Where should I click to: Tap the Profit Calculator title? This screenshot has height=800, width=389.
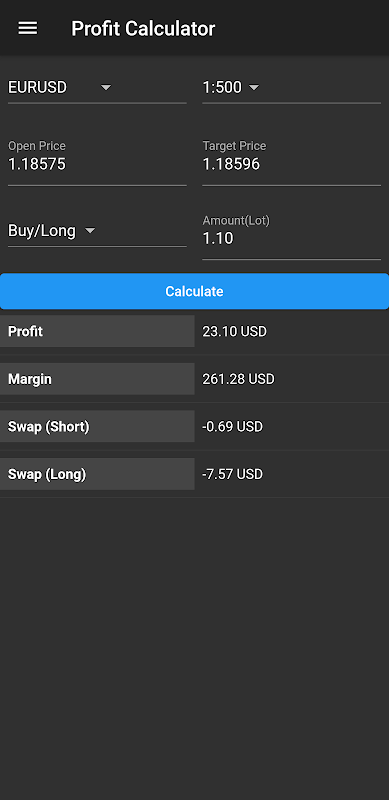click(143, 29)
